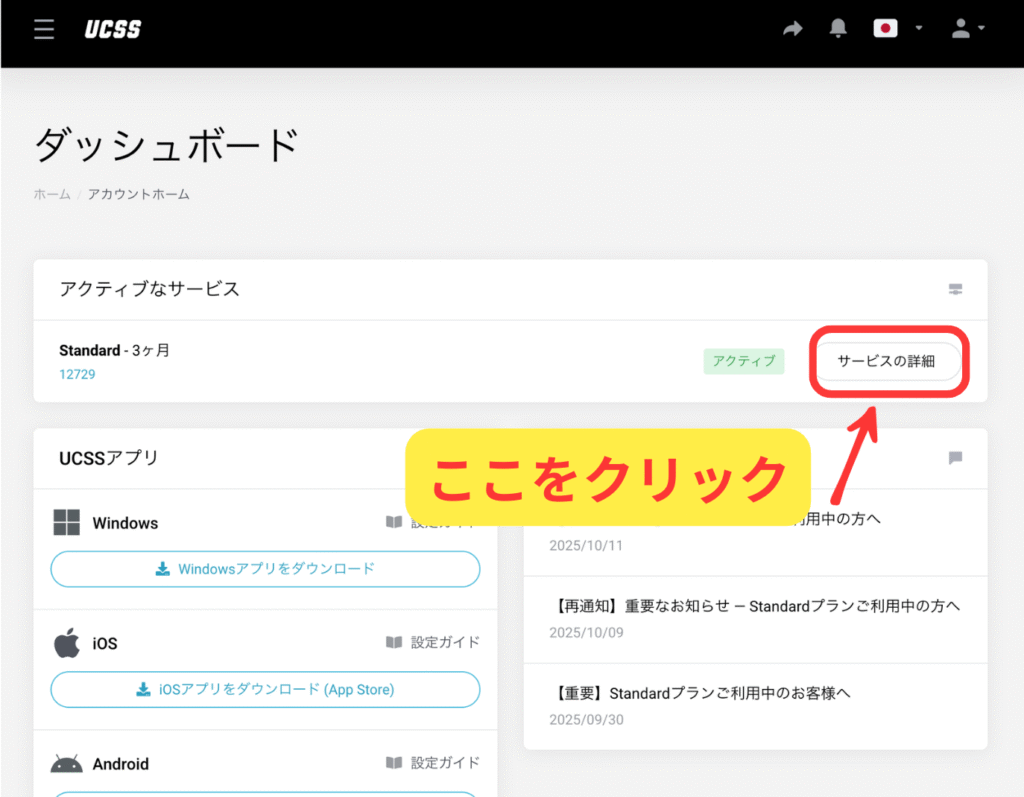Open service ID 12729 link

[x=77, y=374]
